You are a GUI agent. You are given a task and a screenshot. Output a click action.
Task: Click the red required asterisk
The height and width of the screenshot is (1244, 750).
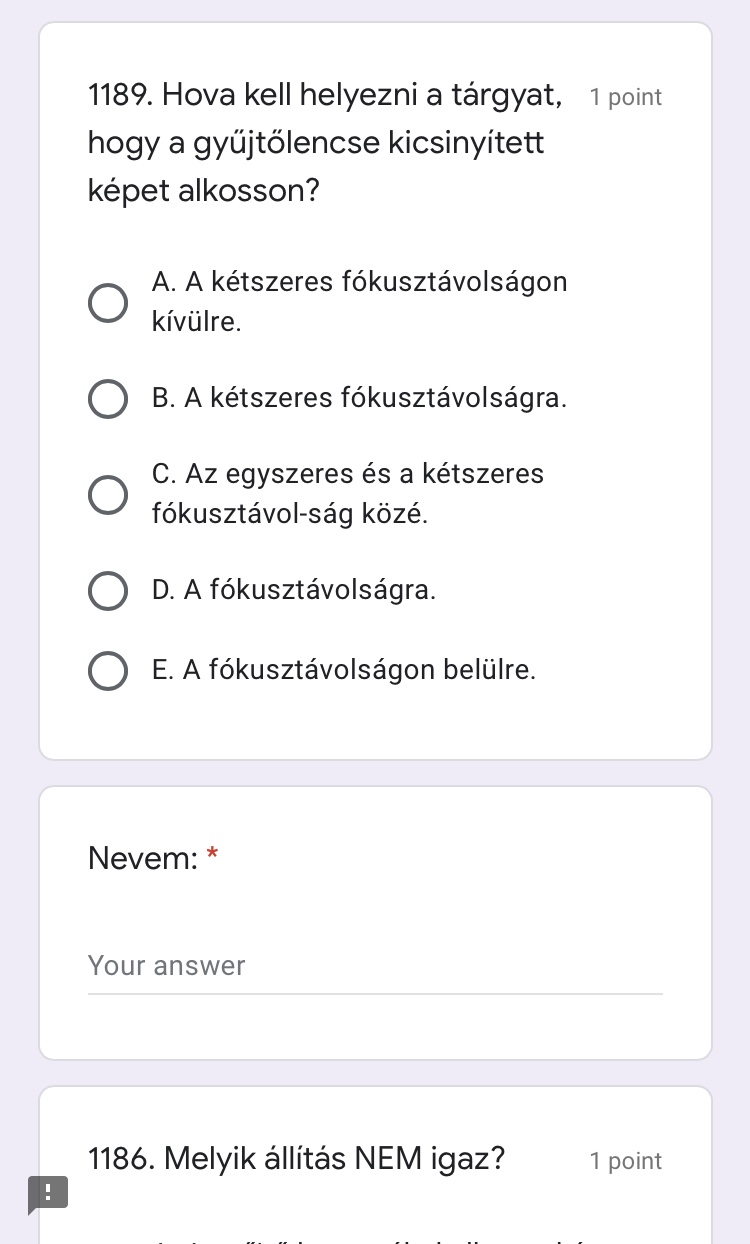point(212,856)
